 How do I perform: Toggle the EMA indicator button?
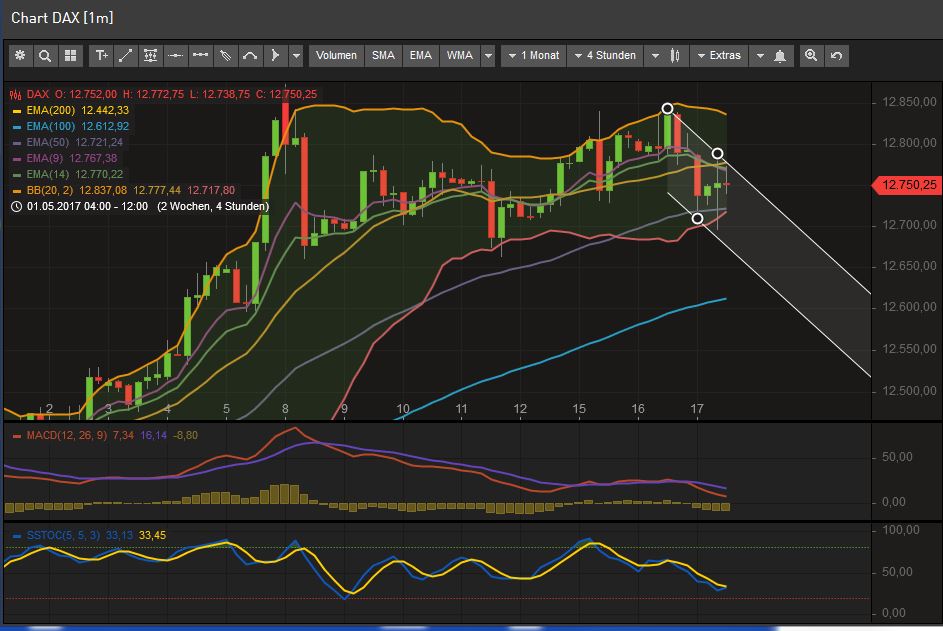pos(420,55)
